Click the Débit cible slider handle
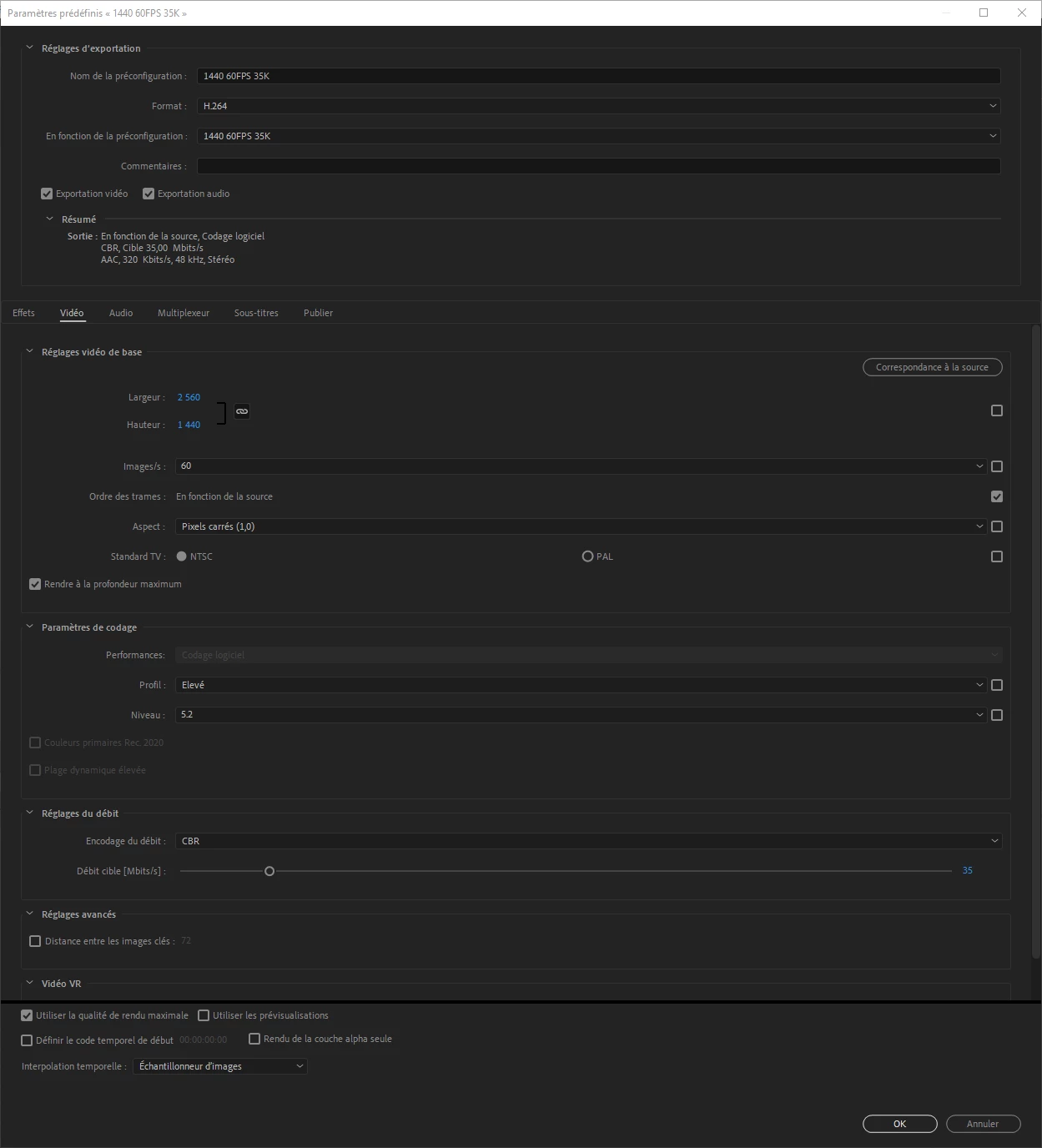This screenshot has width=1042, height=1148. pos(269,871)
